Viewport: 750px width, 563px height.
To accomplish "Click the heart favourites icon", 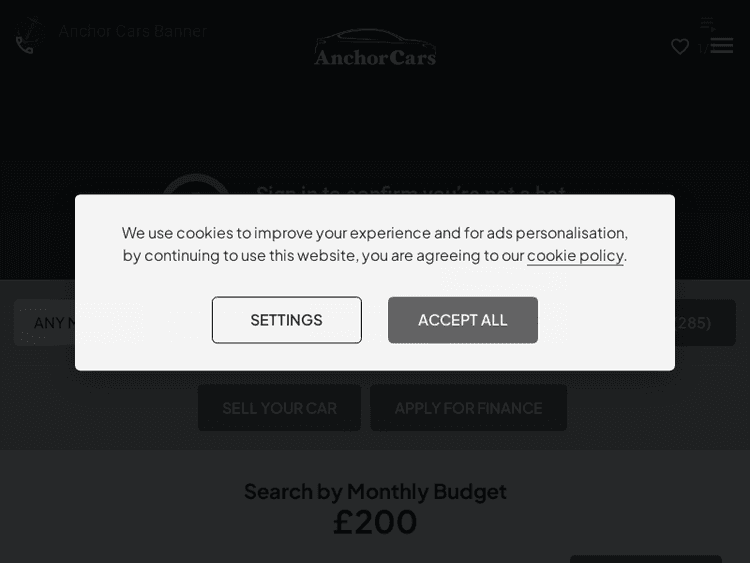I will pyautogui.click(x=680, y=47).
